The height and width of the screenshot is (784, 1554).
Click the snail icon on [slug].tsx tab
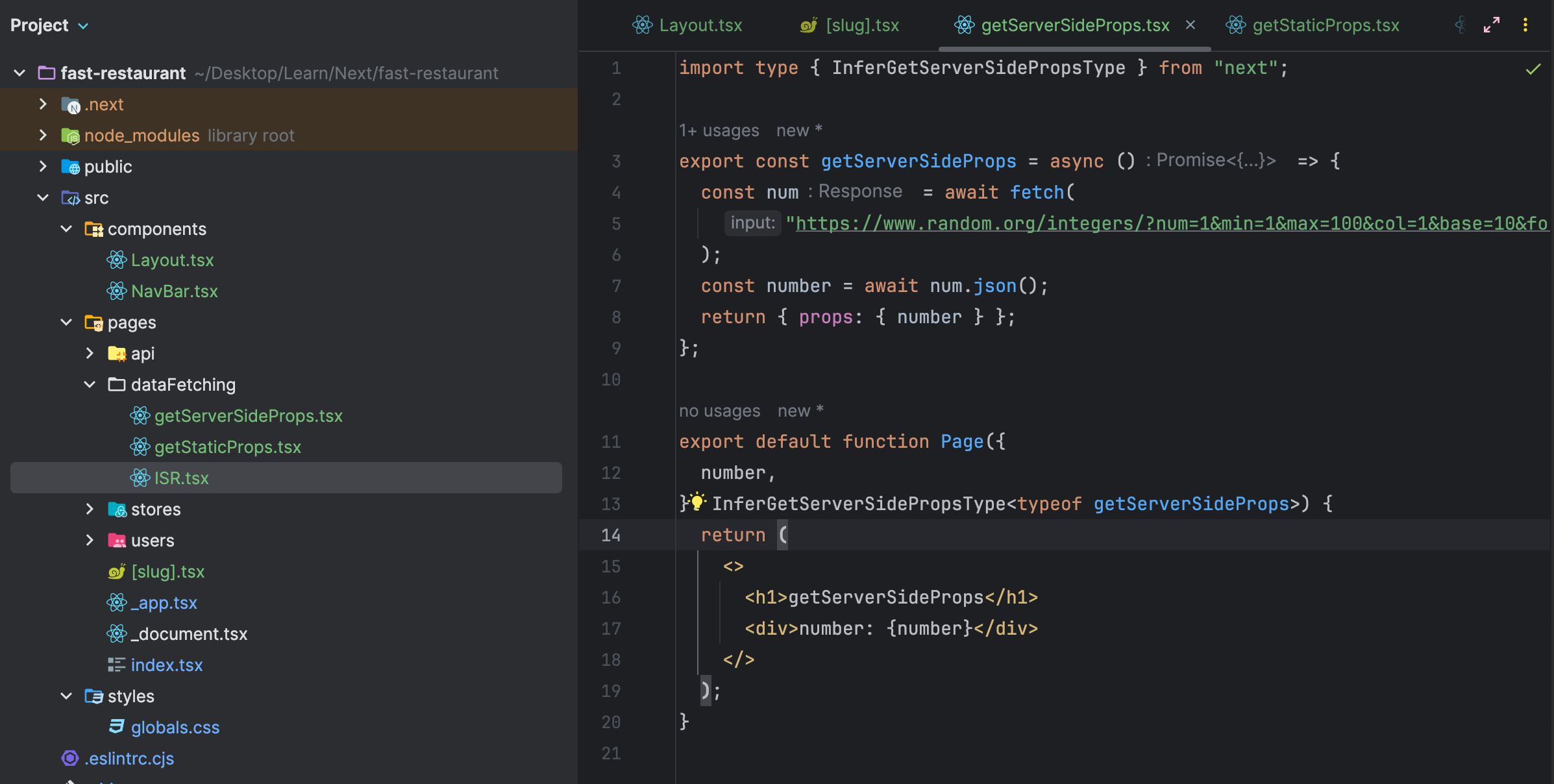pos(809,25)
